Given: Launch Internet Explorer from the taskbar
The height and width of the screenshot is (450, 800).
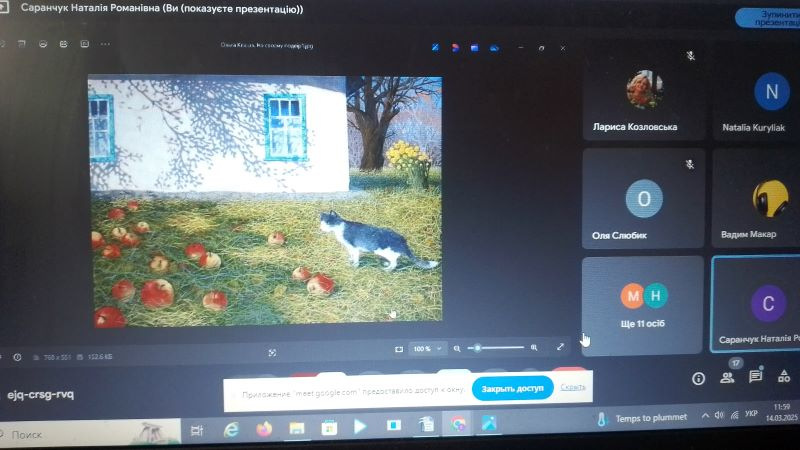Looking at the screenshot, I should pyautogui.click(x=231, y=430).
